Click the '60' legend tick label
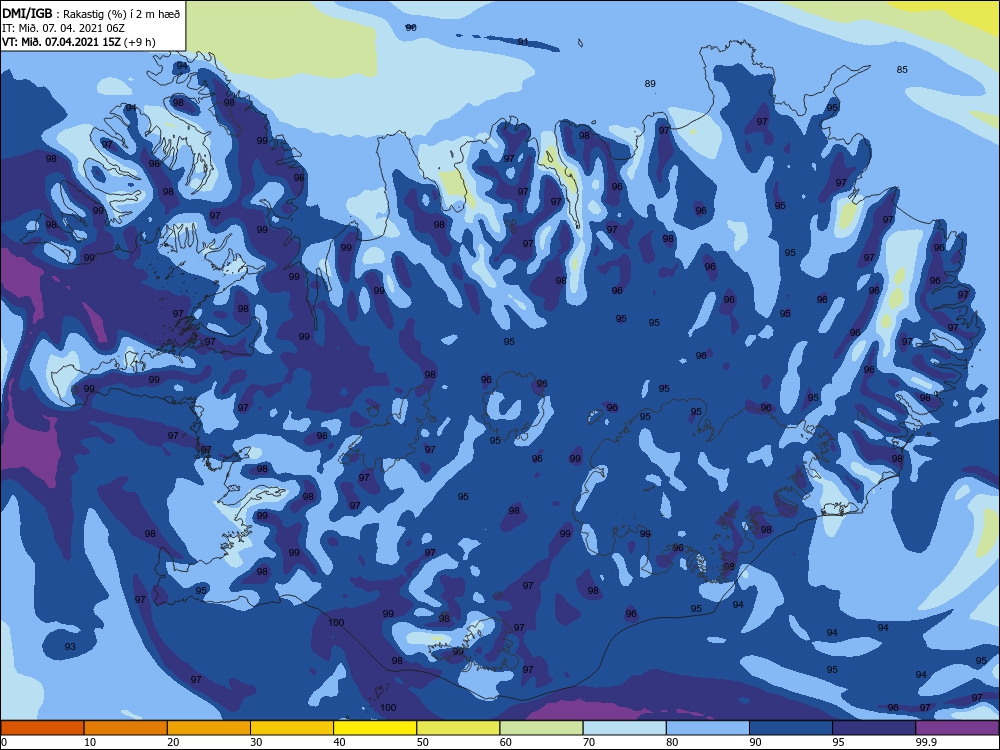The image size is (1000, 750). [x=506, y=742]
